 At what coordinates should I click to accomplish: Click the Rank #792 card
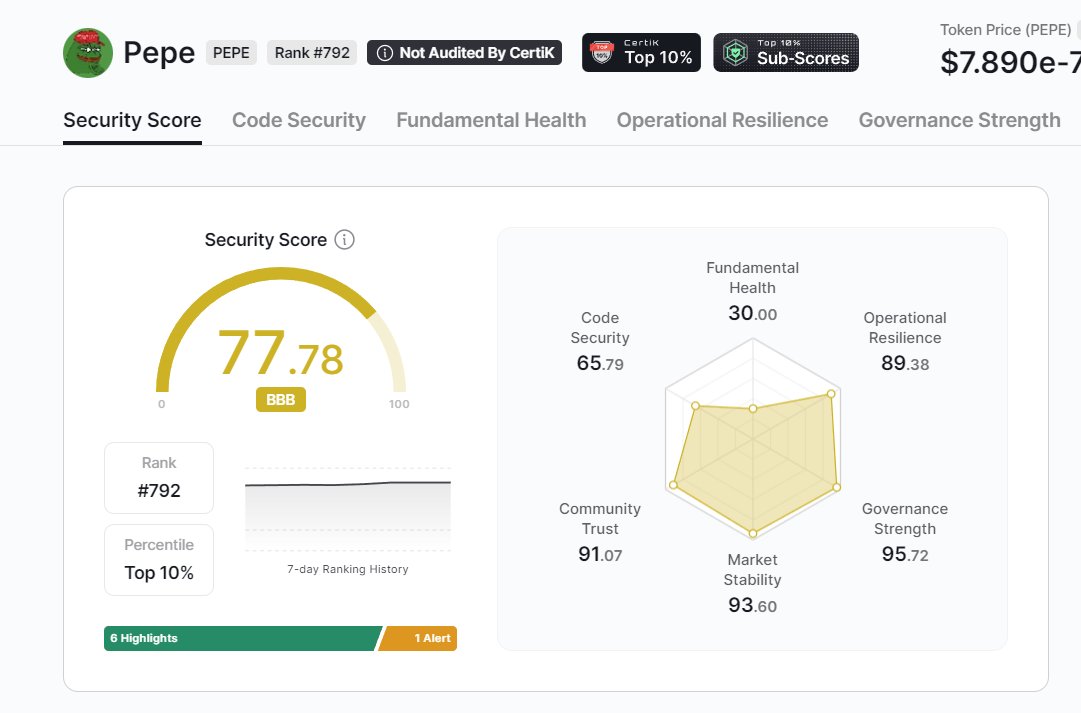pos(159,478)
